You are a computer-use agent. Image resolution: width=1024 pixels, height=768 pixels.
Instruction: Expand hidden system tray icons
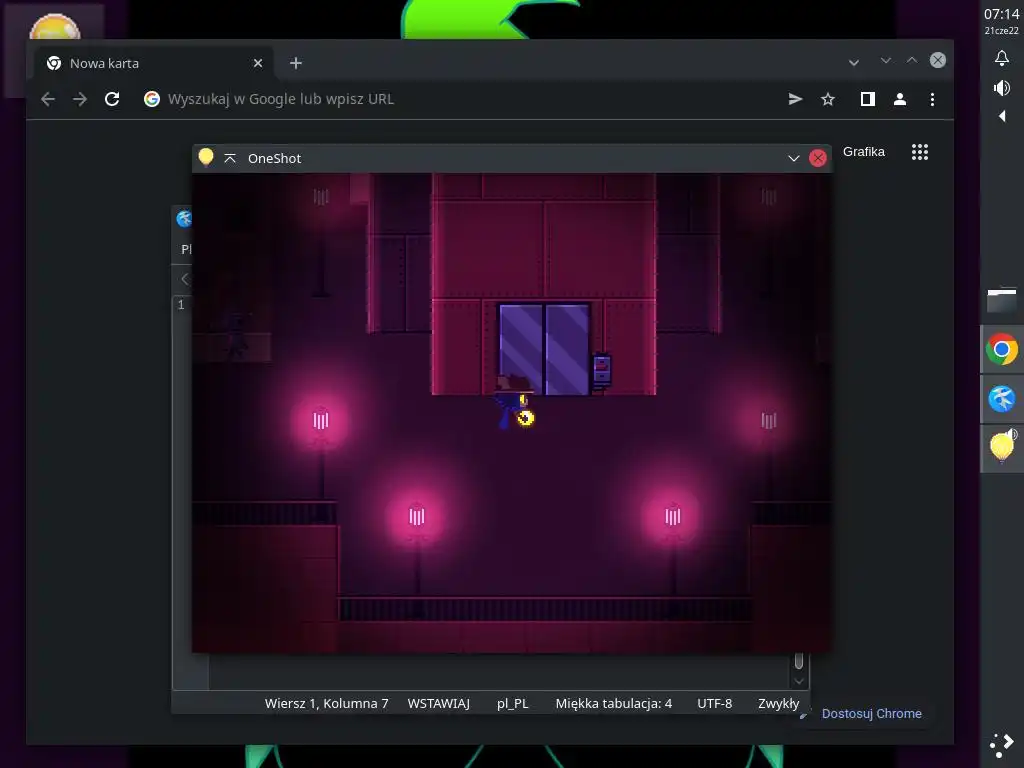[x=1002, y=116]
